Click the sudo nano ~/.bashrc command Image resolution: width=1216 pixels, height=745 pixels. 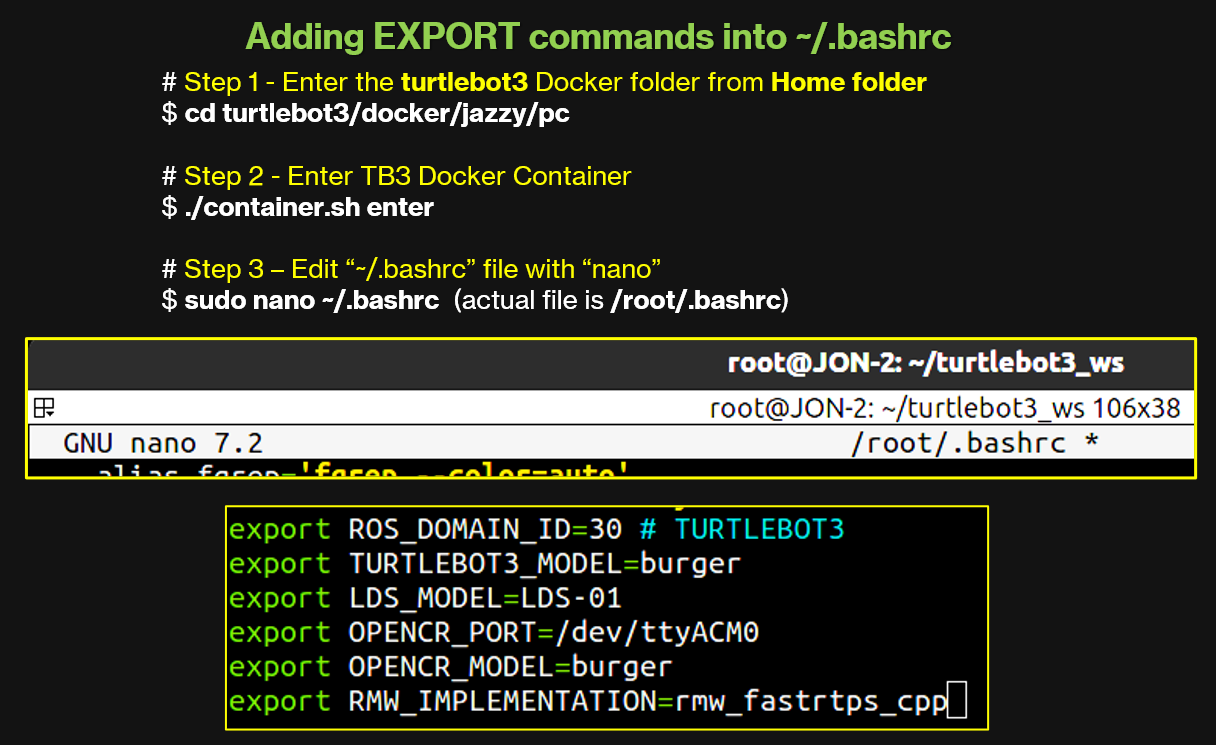tap(311, 300)
